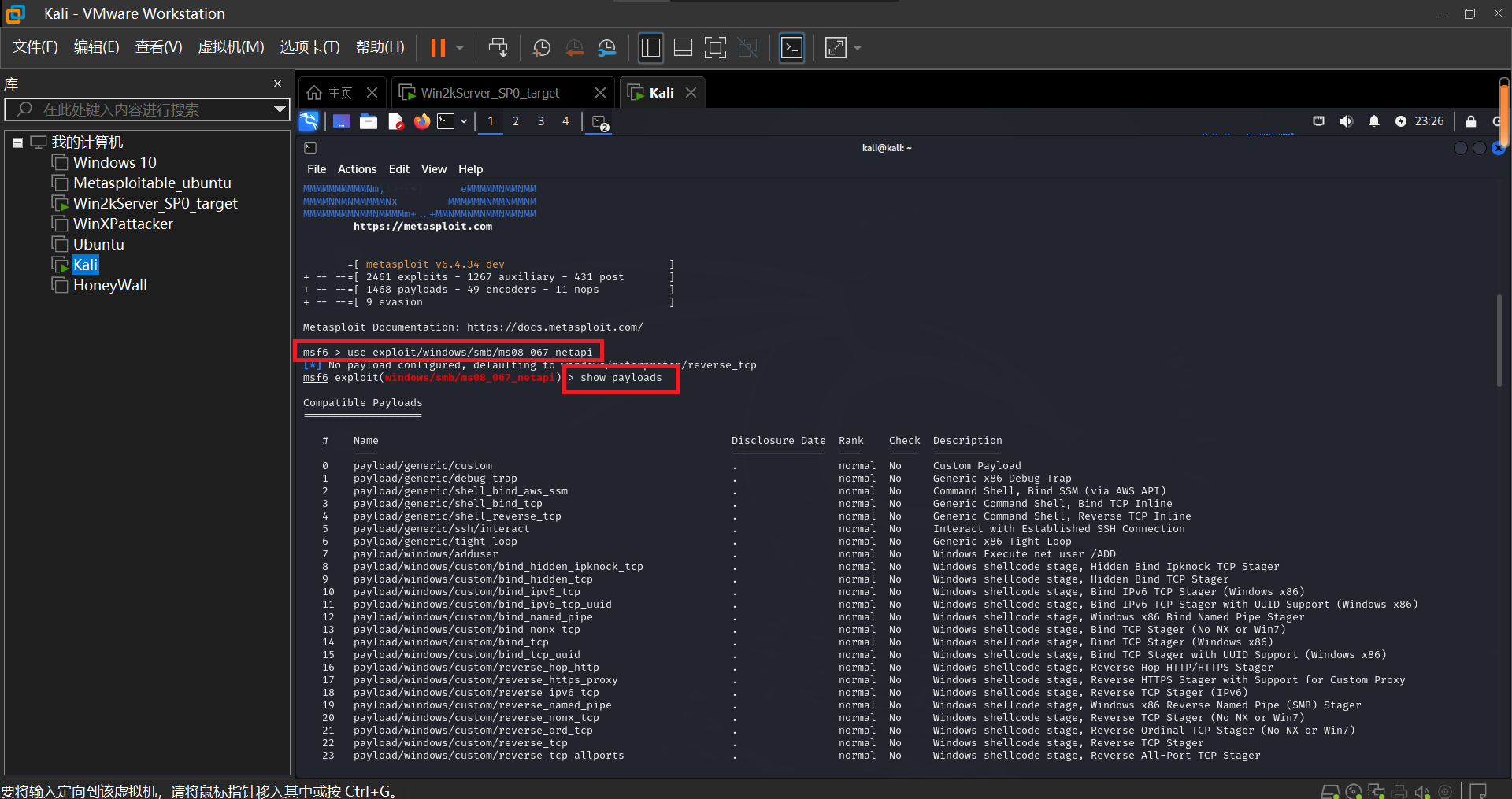Close the Kali tab
Screen dimensions: 1512x799
click(691, 93)
